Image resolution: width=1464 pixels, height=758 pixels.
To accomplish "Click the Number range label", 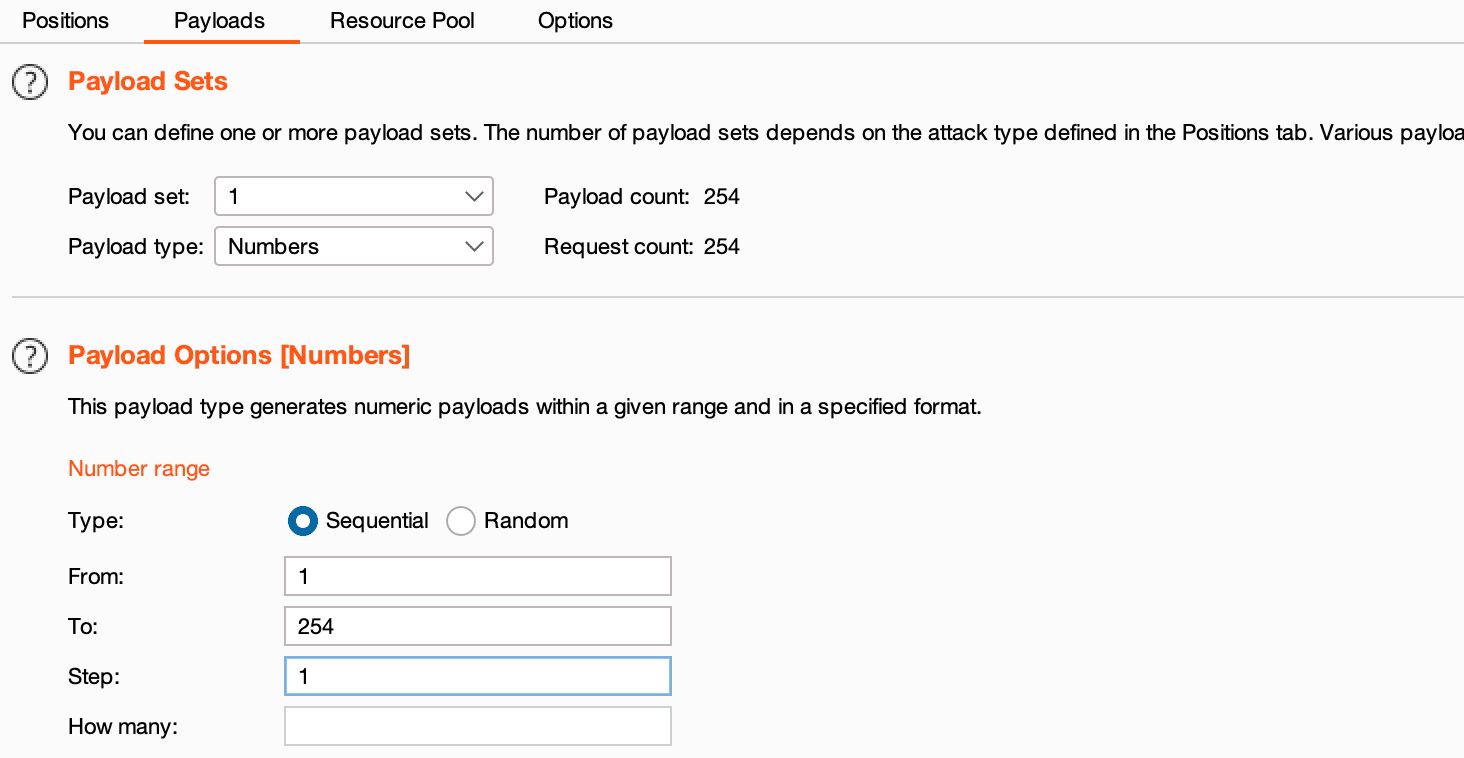I will tap(139, 469).
